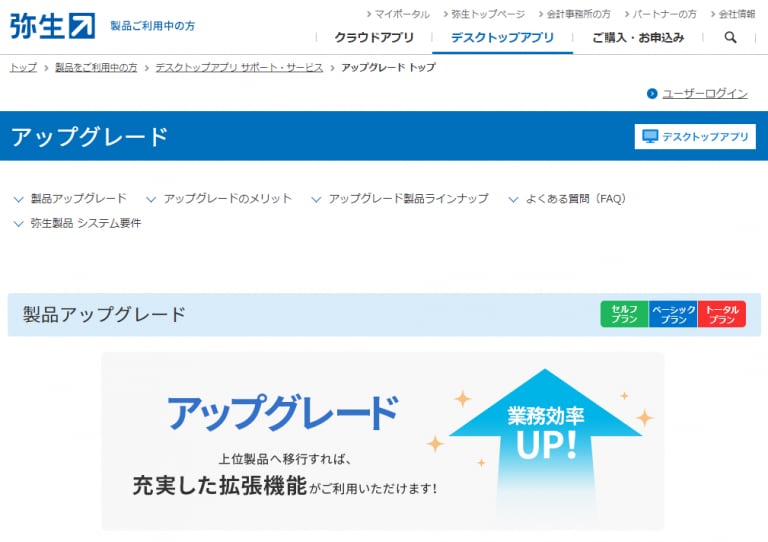
Task: Click the ユーザーログイン link
Action: (705, 94)
